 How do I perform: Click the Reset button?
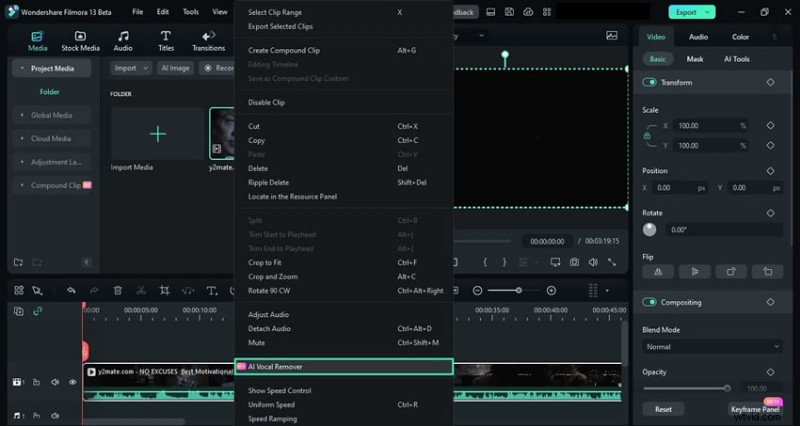(x=663, y=409)
